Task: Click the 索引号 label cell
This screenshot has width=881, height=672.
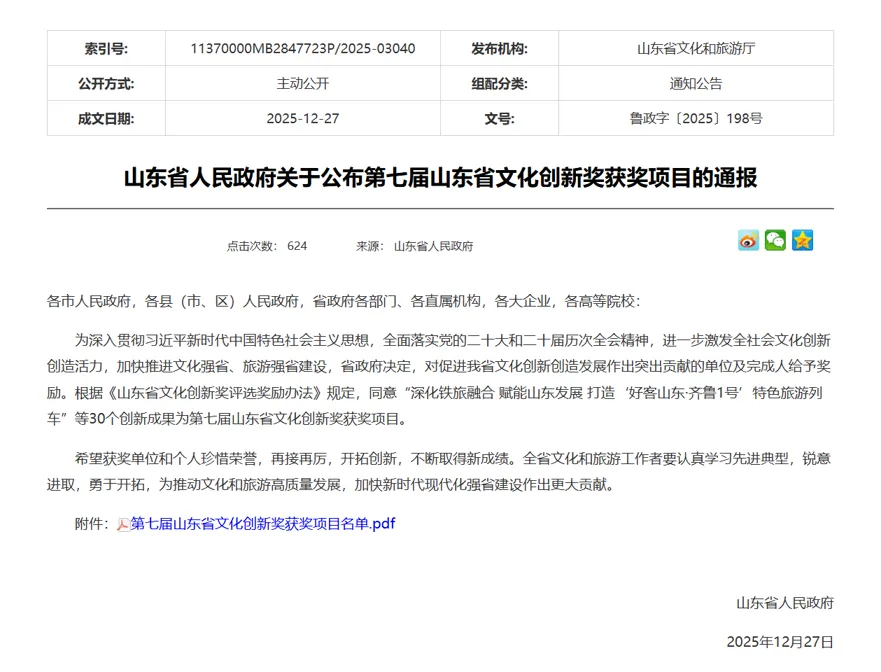Action: pos(106,48)
